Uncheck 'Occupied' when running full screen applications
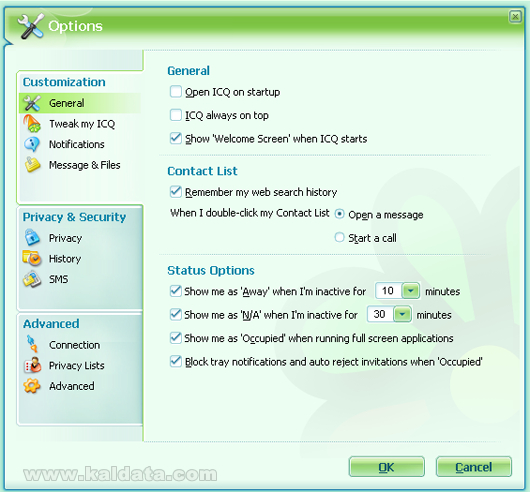Viewport: 530px width, 492px height. tap(176, 338)
